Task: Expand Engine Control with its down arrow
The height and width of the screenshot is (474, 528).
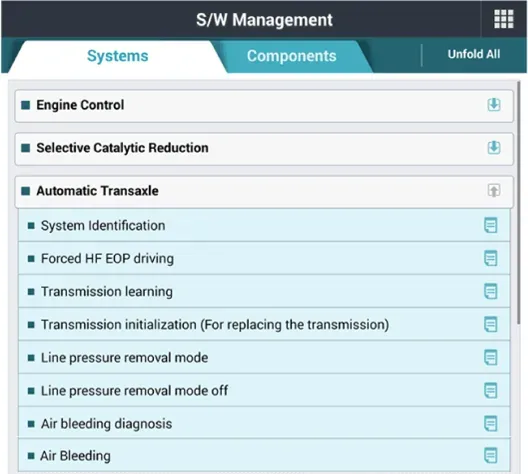Action: (x=494, y=105)
